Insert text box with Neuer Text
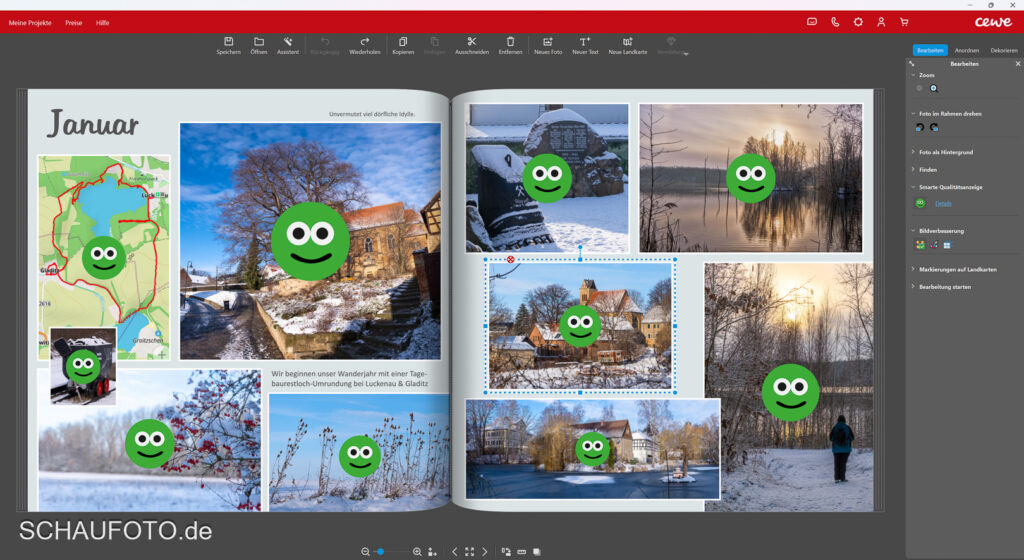 tap(585, 42)
